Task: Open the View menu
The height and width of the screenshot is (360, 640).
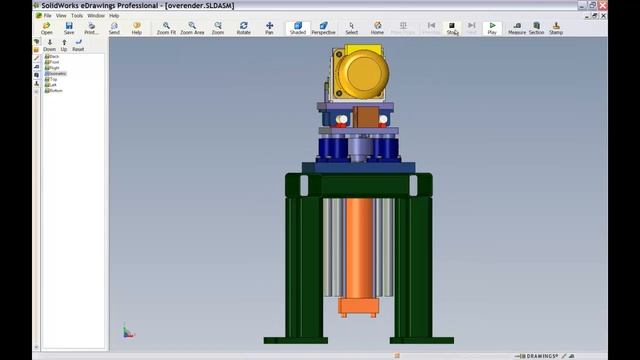Action: point(61,16)
